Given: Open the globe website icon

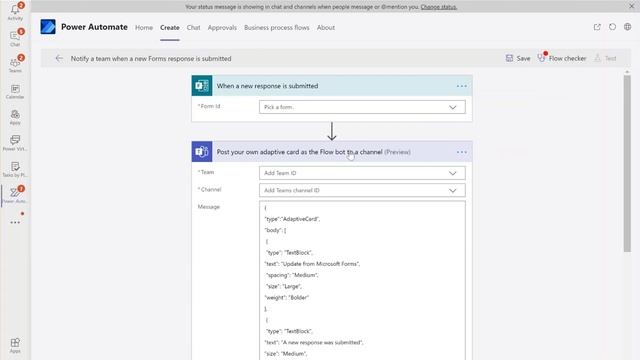Looking at the screenshot, I should (627, 27).
